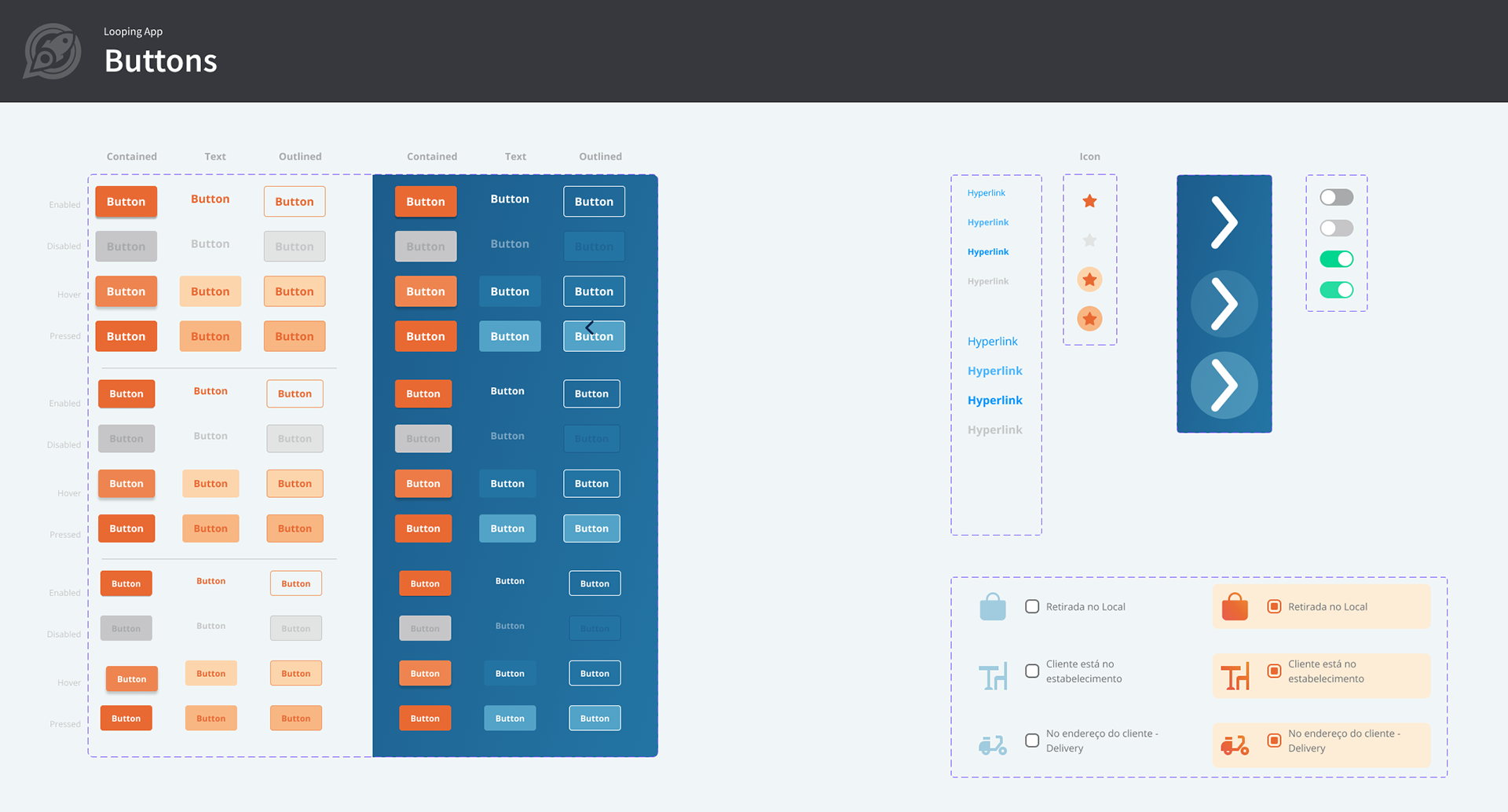Click large Pressed Outlined button on light panel
This screenshot has height=812, width=1508.
click(295, 336)
